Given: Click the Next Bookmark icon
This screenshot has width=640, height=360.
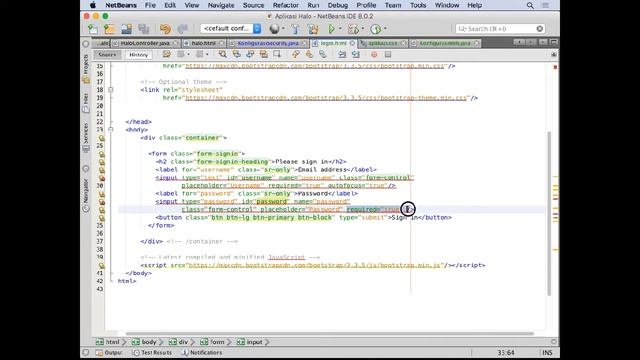Looking at the screenshot, I should tap(309, 54).
